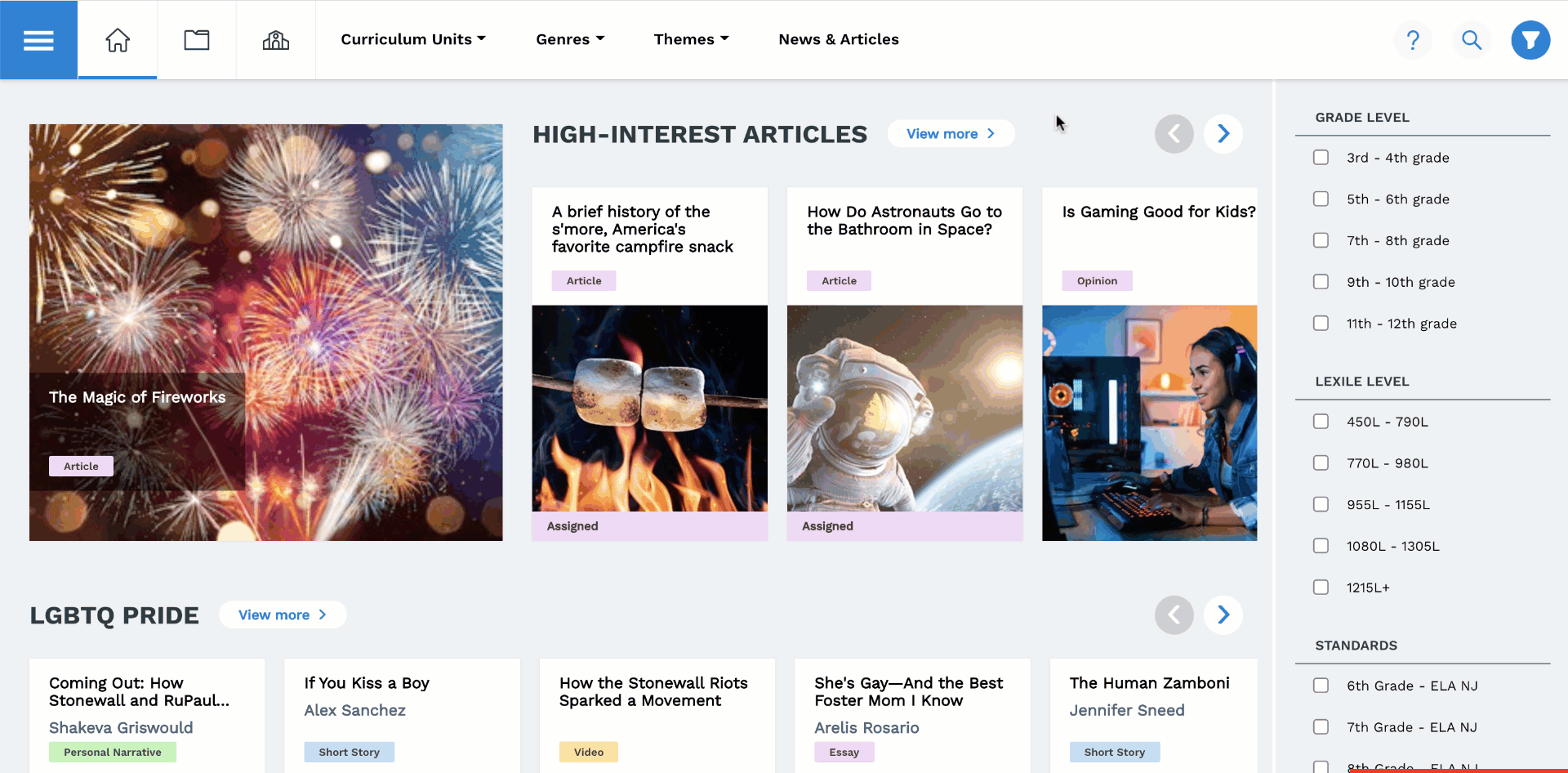Image resolution: width=1568 pixels, height=773 pixels.
Task: Click the astronaut image
Action: [x=905, y=409]
